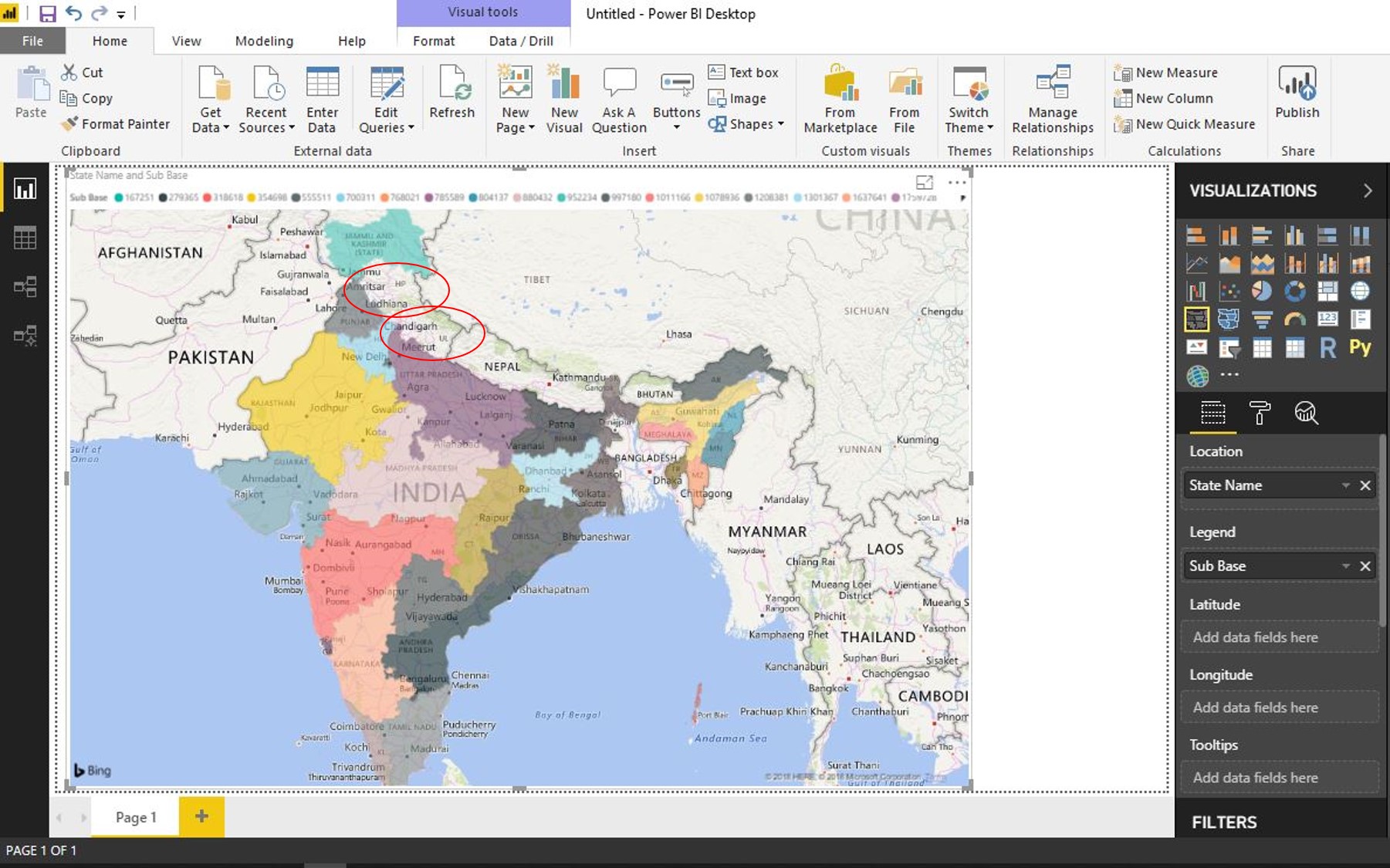Pick the R script visual icon

tap(1327, 348)
